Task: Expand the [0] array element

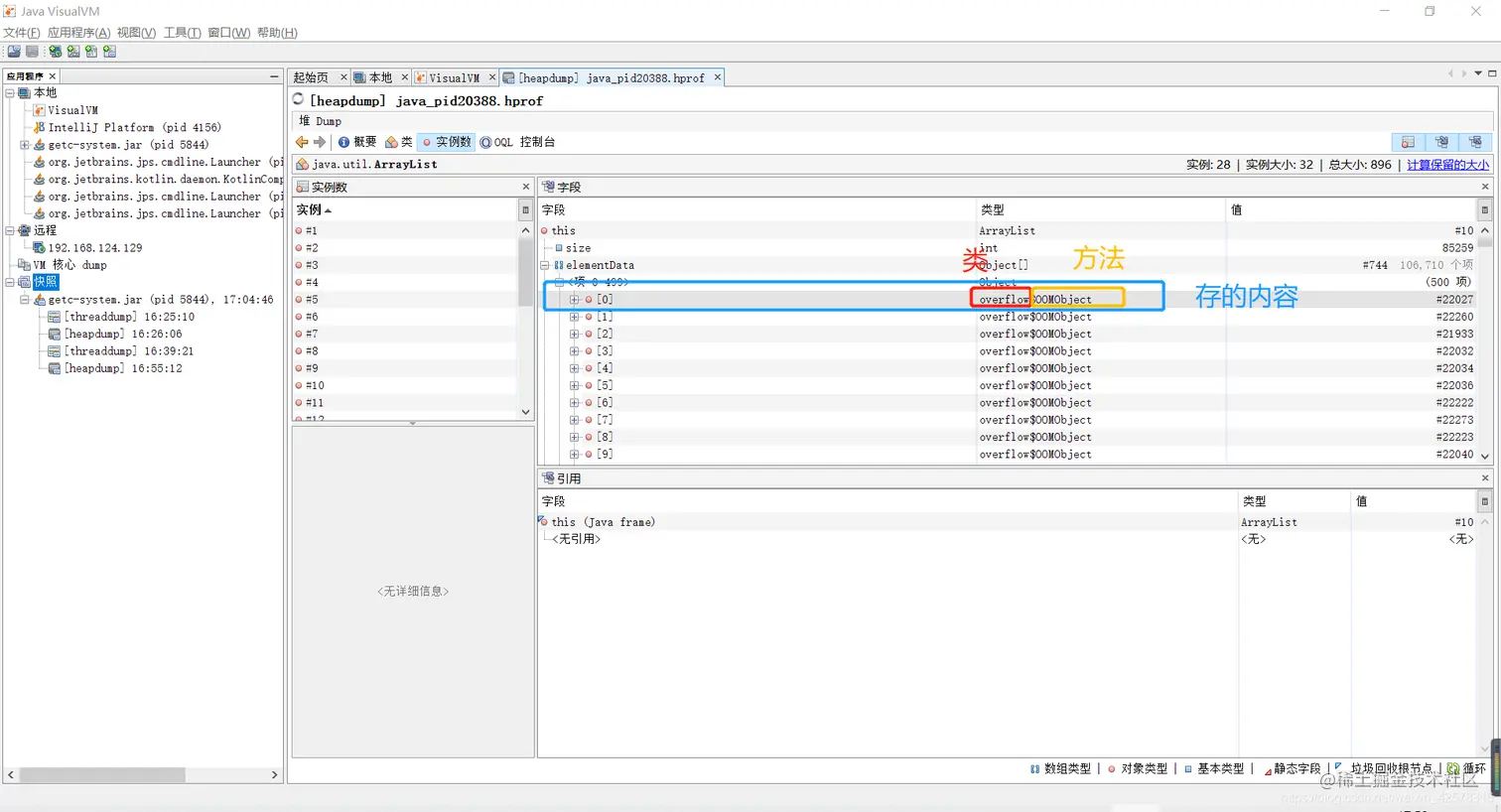Action: 574,300
